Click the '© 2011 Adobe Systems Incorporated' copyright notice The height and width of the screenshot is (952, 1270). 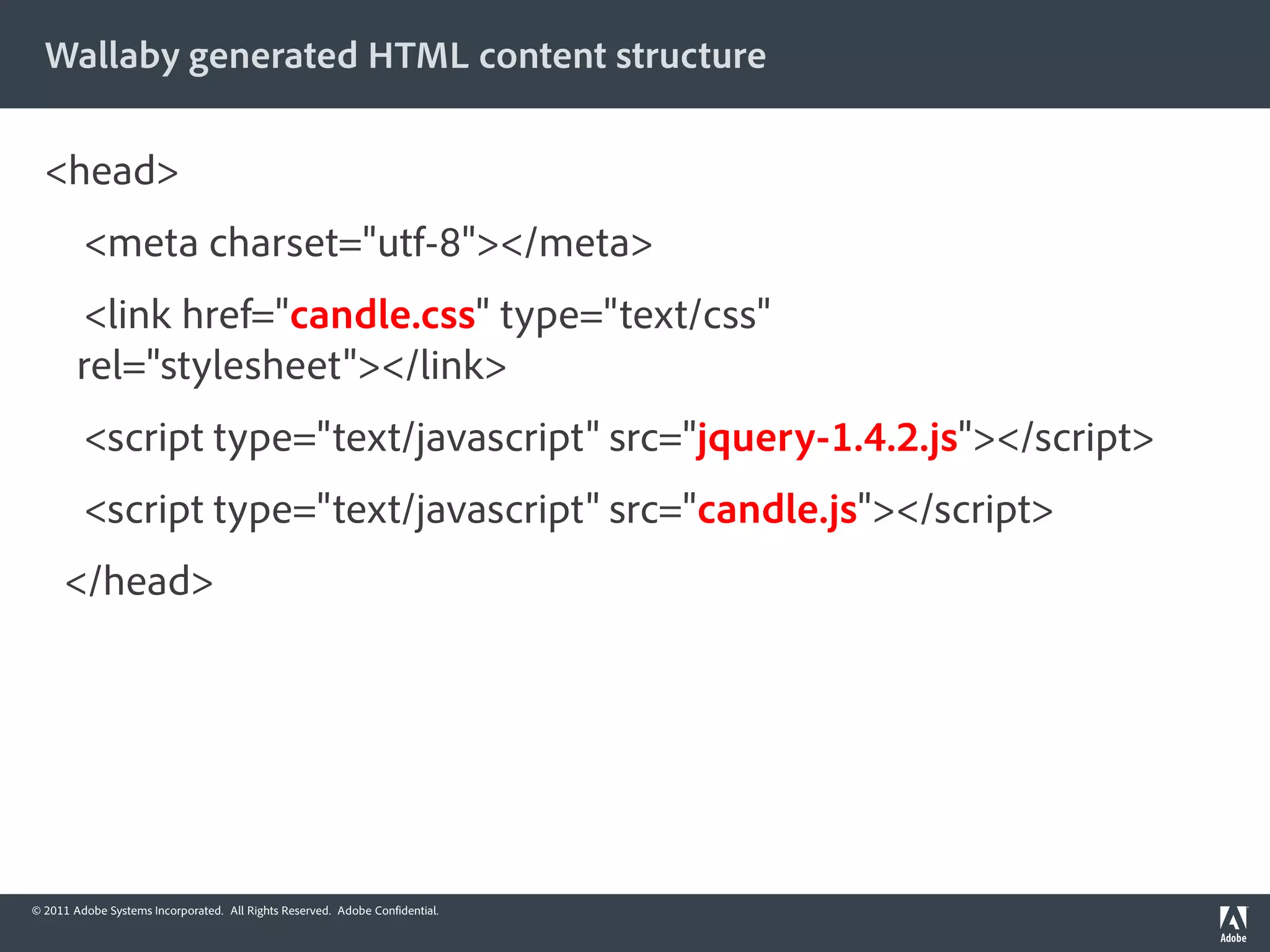pos(236,910)
